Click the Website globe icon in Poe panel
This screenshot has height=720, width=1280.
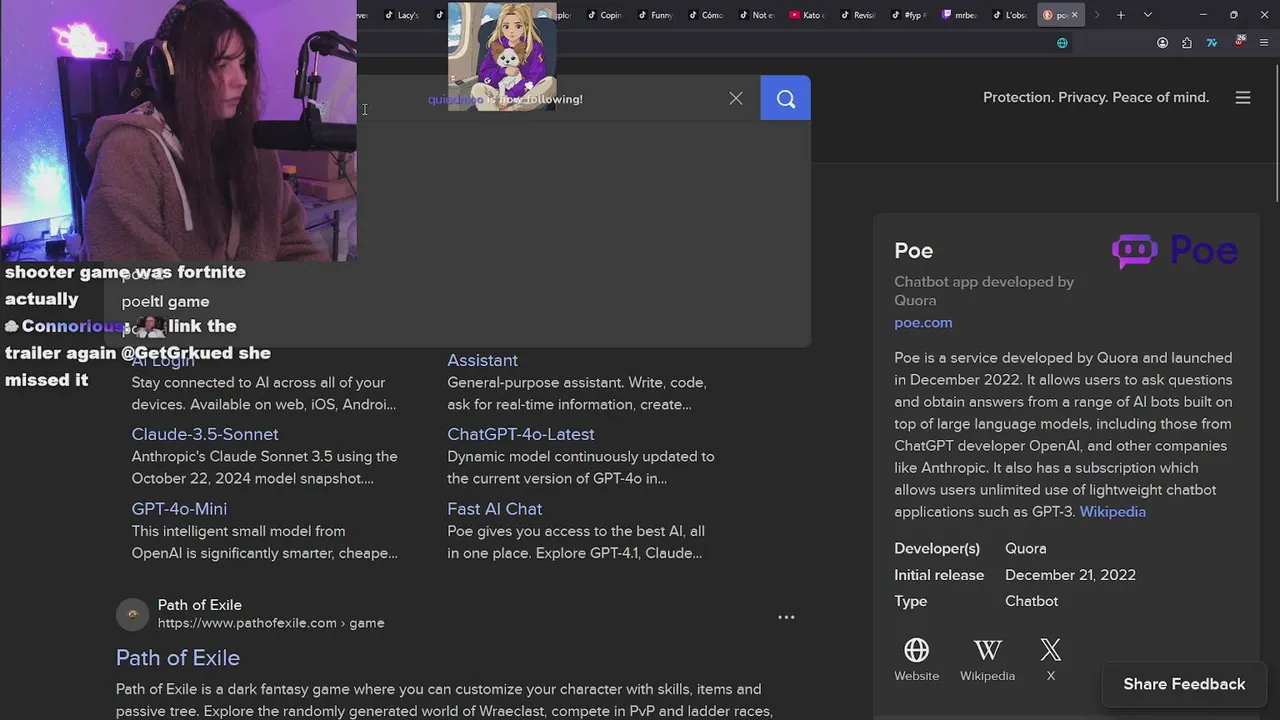click(916, 650)
